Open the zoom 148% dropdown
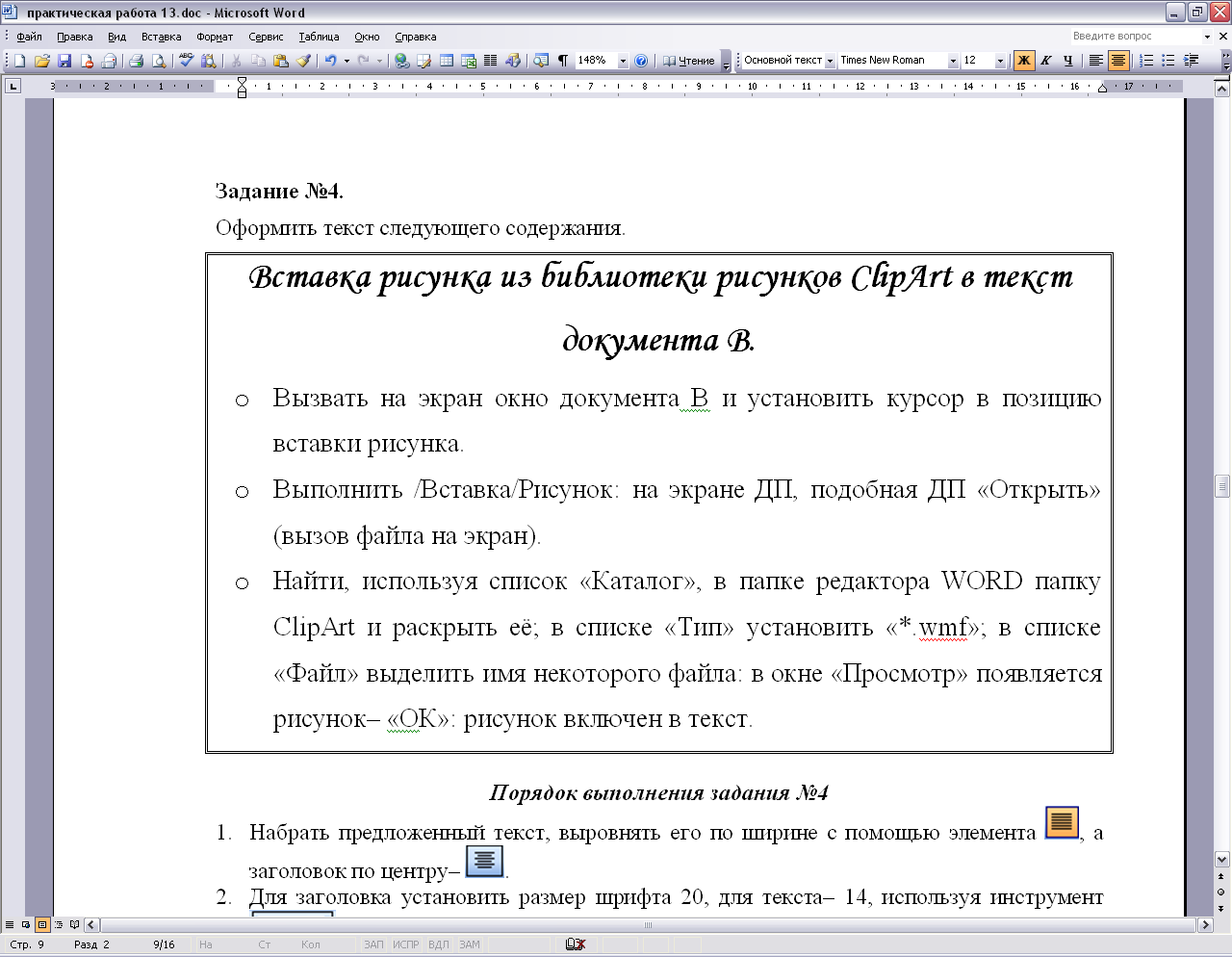Screen dimensions: 1232x957 (x=623, y=61)
